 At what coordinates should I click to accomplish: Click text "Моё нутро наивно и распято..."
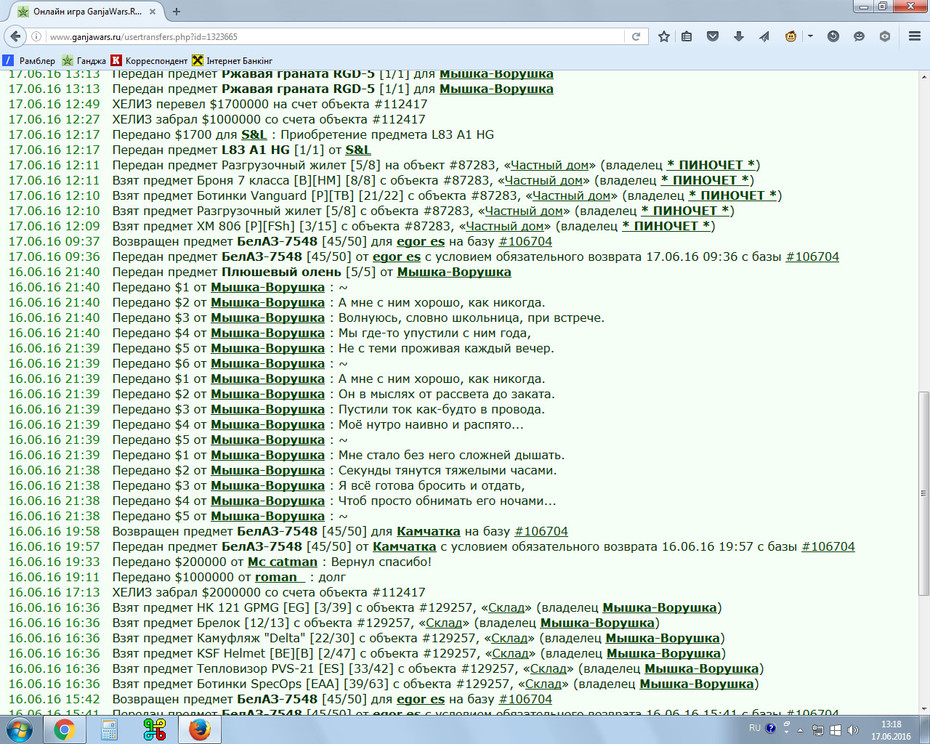(431, 425)
